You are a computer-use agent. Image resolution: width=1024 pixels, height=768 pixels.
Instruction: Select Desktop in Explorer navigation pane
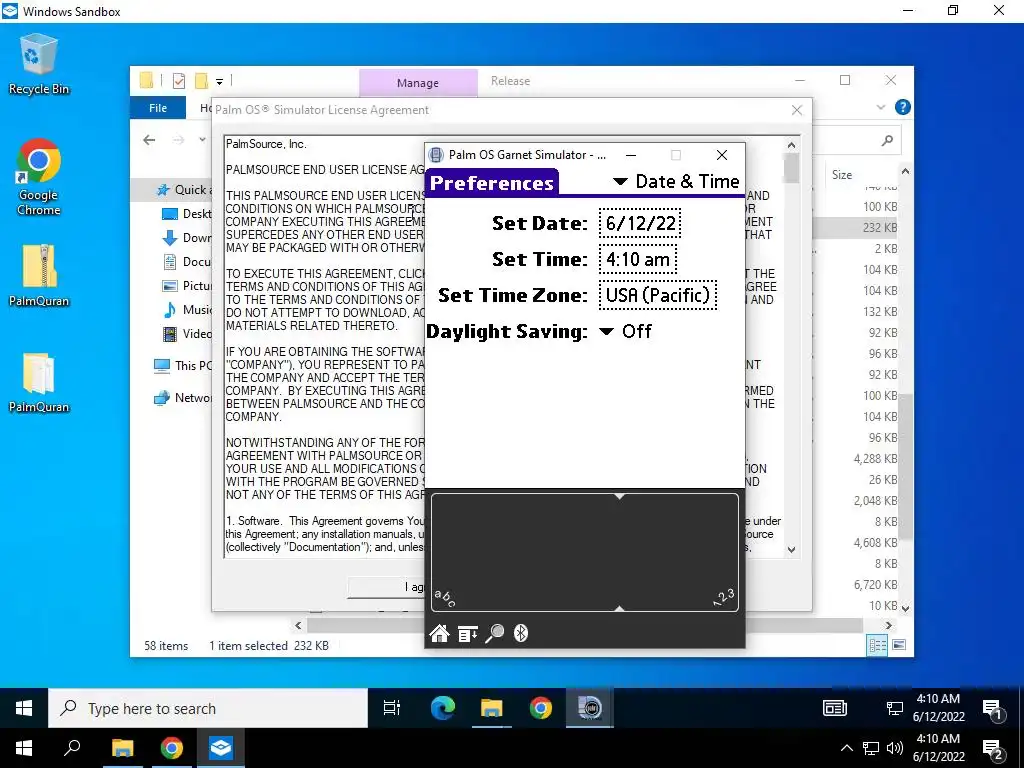point(187,214)
